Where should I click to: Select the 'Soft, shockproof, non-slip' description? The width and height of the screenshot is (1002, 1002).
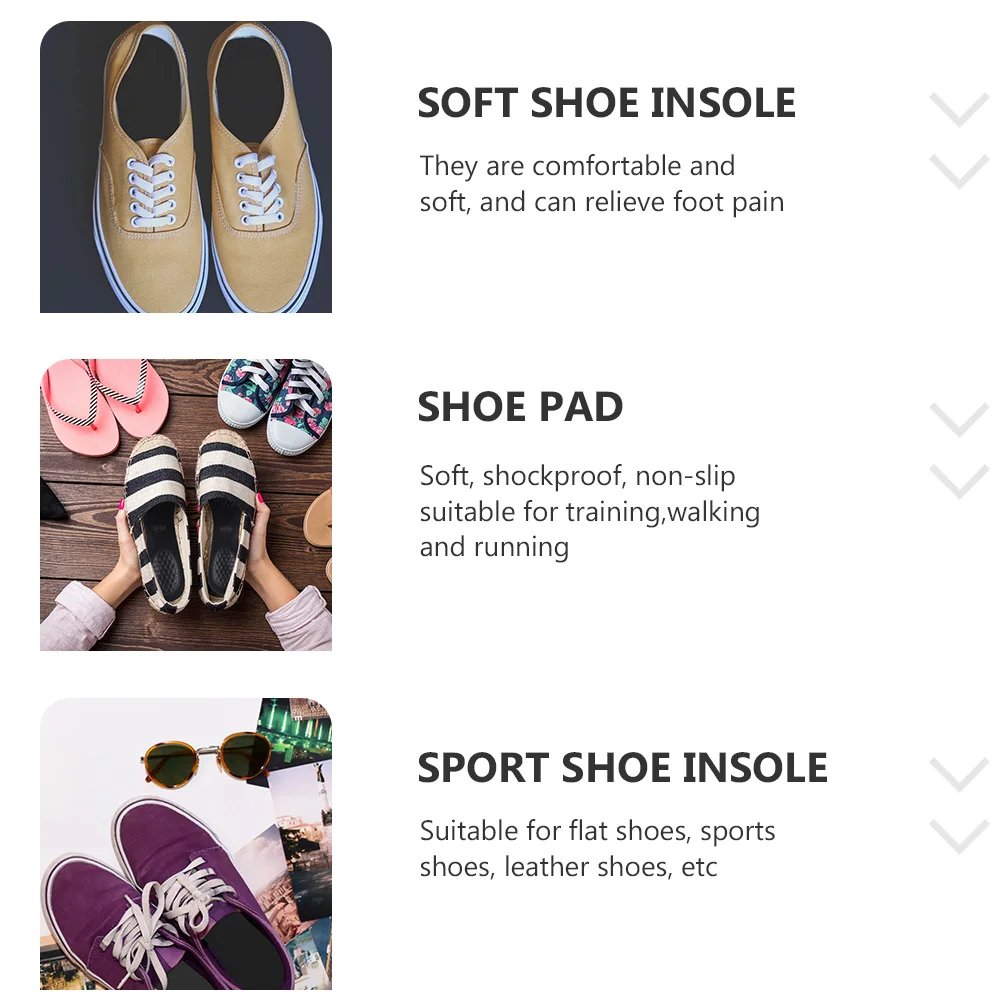(x=577, y=476)
